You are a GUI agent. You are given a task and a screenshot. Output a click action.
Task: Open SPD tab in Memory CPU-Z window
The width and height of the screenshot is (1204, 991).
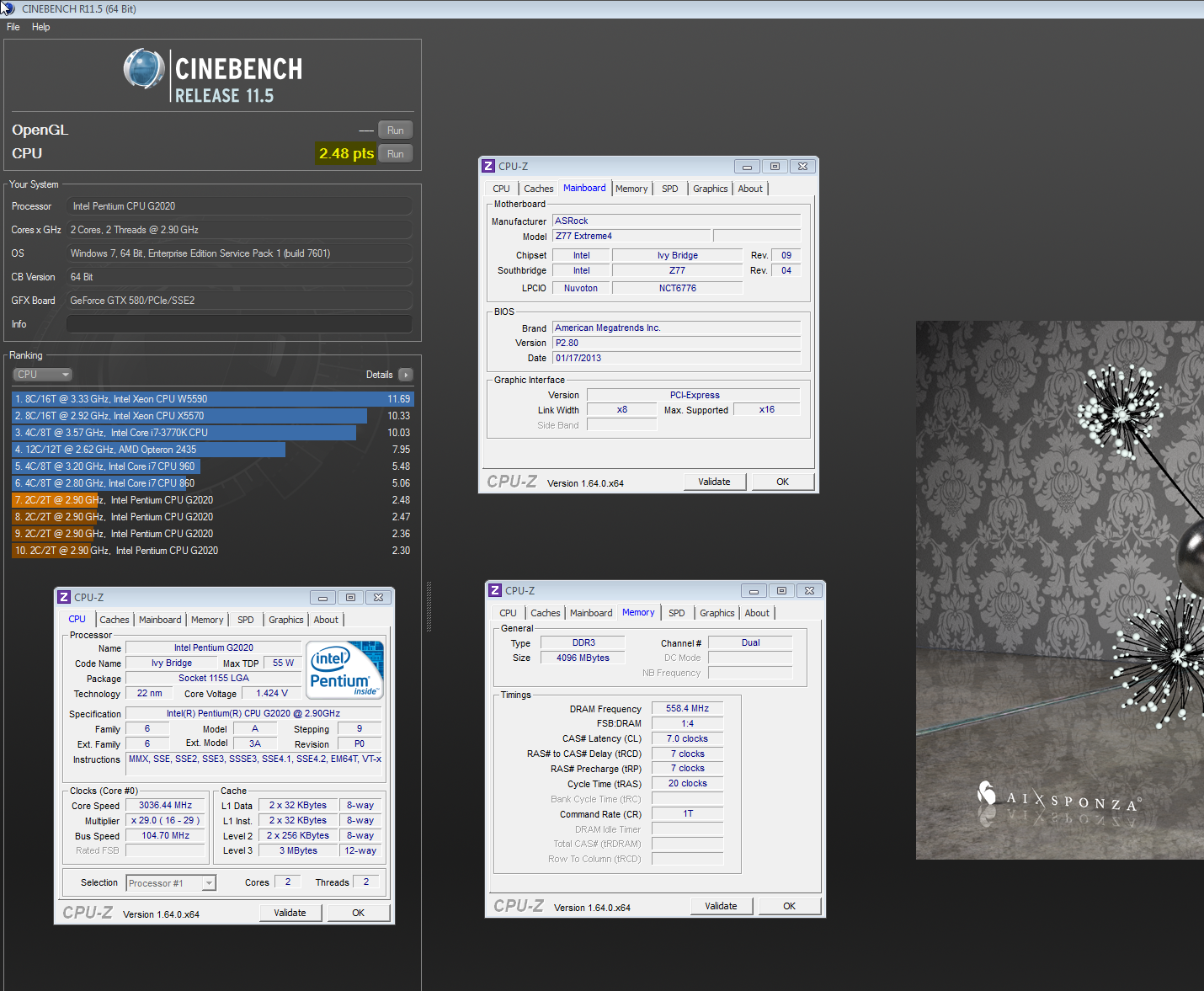pos(677,613)
